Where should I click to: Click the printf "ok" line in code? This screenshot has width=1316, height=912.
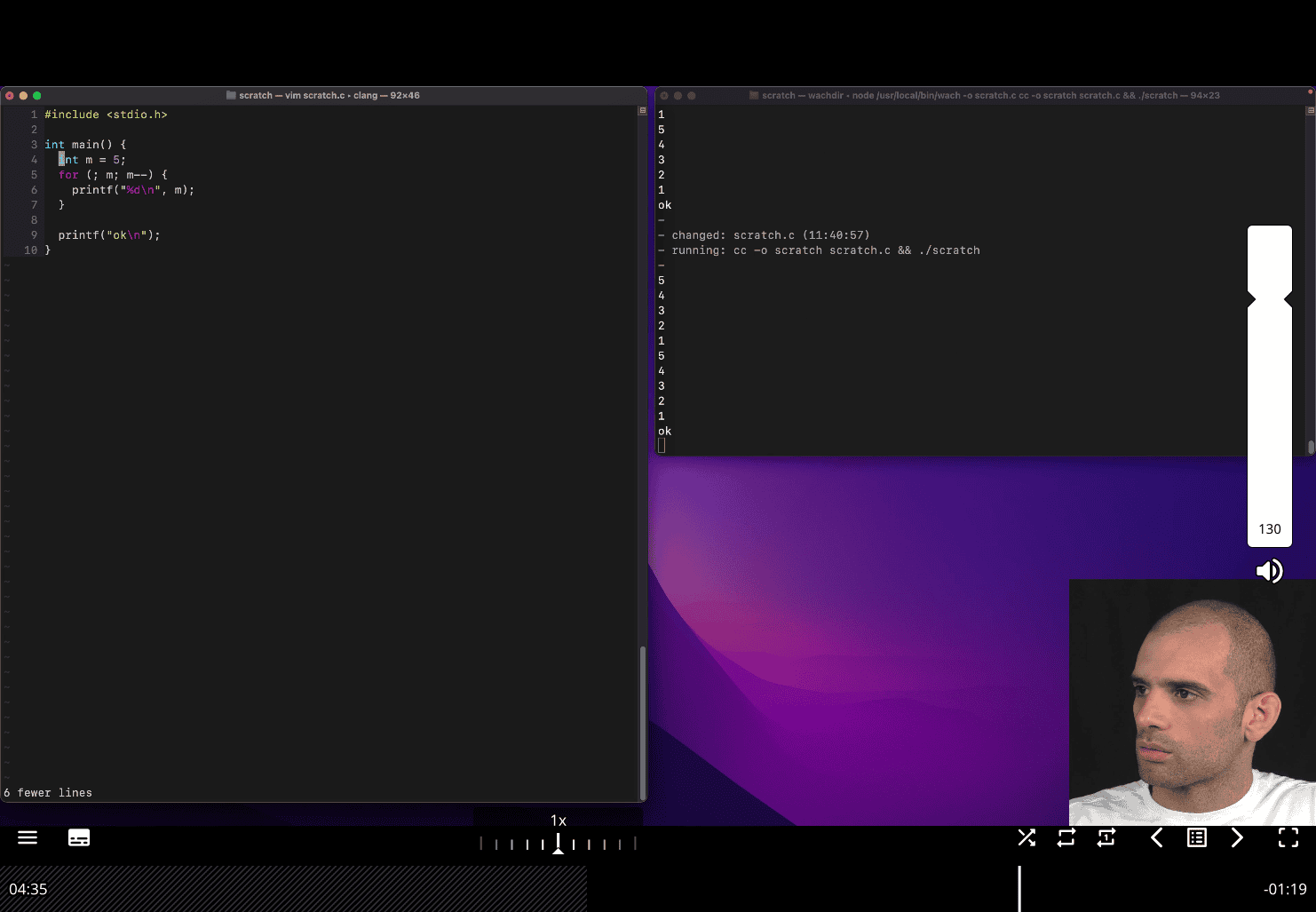[108, 235]
